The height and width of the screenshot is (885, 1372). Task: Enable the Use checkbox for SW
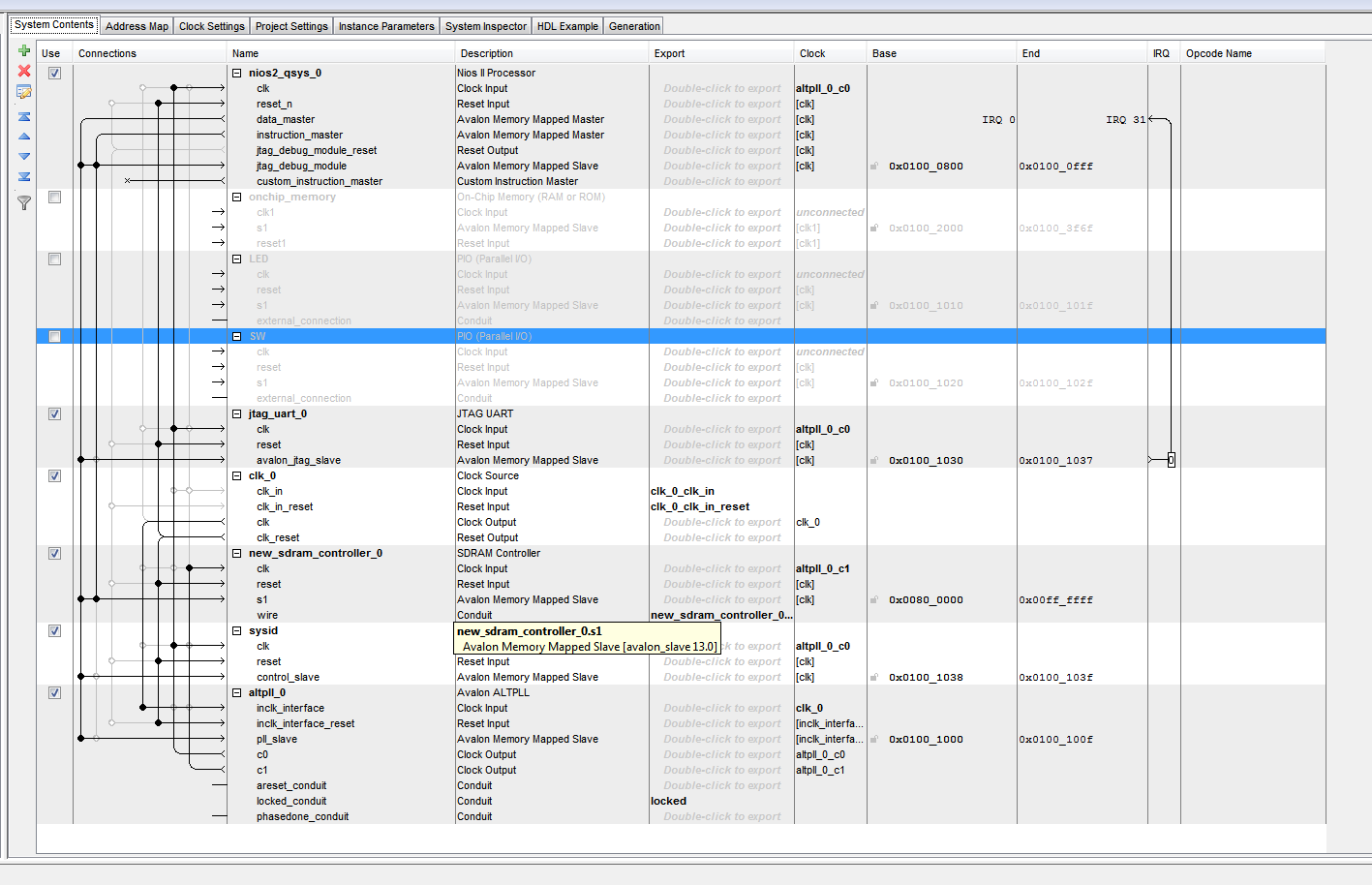point(54,336)
